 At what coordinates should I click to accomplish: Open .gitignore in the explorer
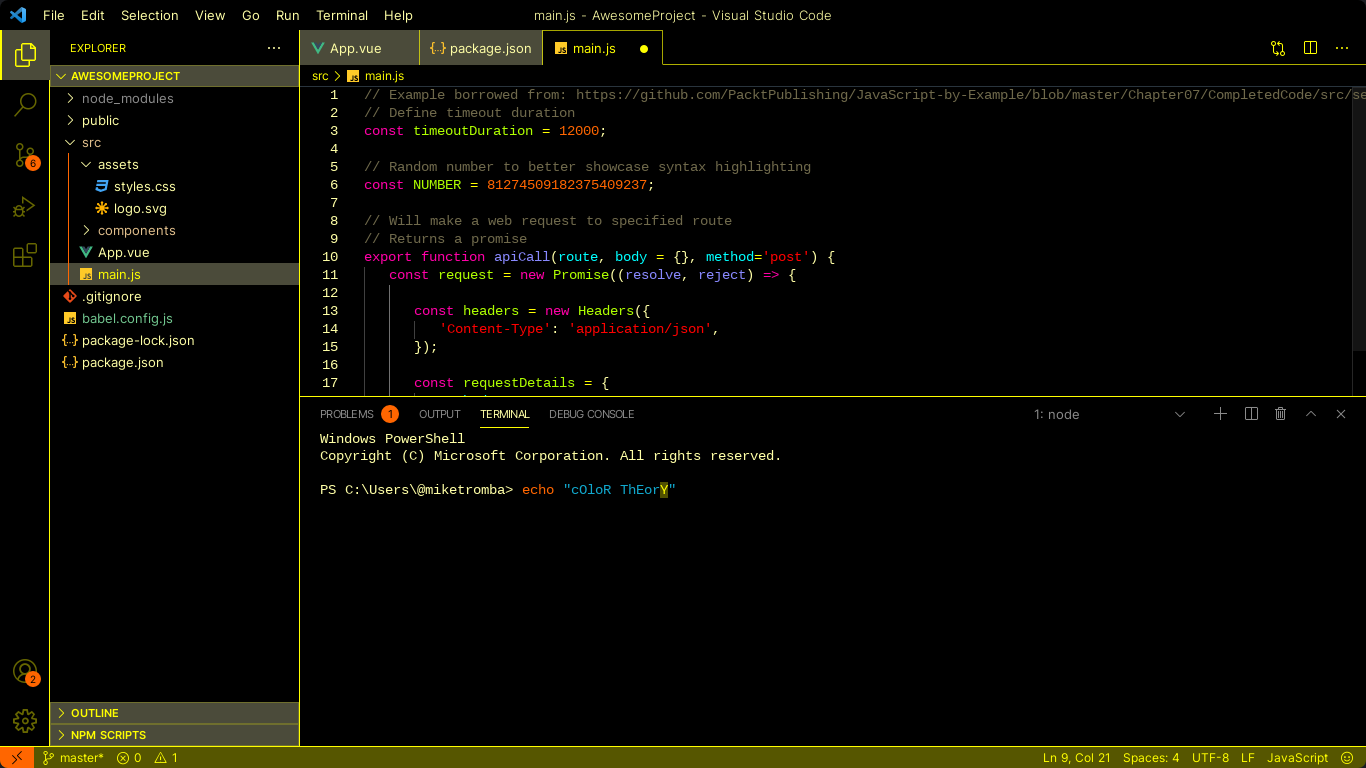(x=174, y=296)
